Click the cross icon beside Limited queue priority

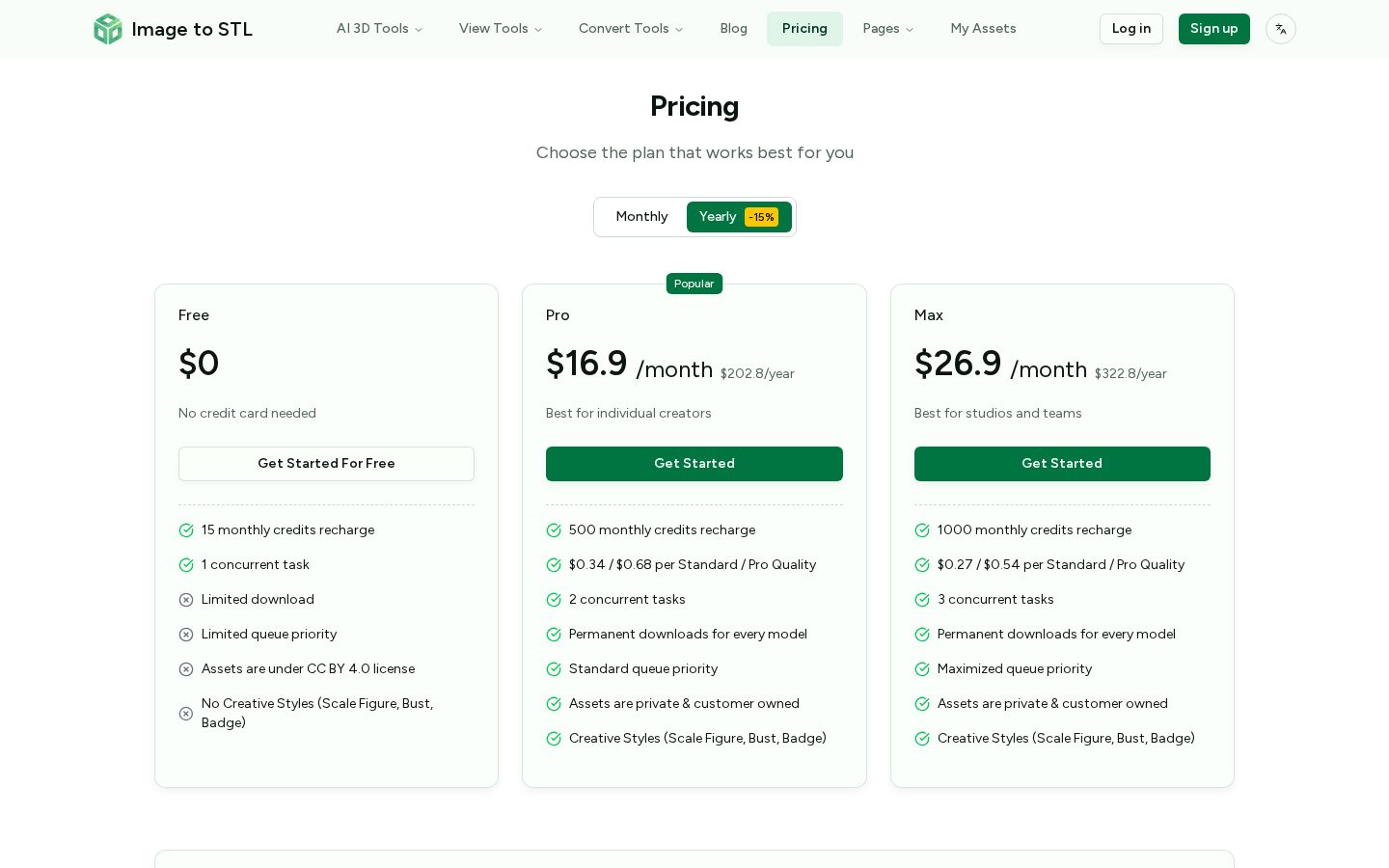(x=186, y=635)
